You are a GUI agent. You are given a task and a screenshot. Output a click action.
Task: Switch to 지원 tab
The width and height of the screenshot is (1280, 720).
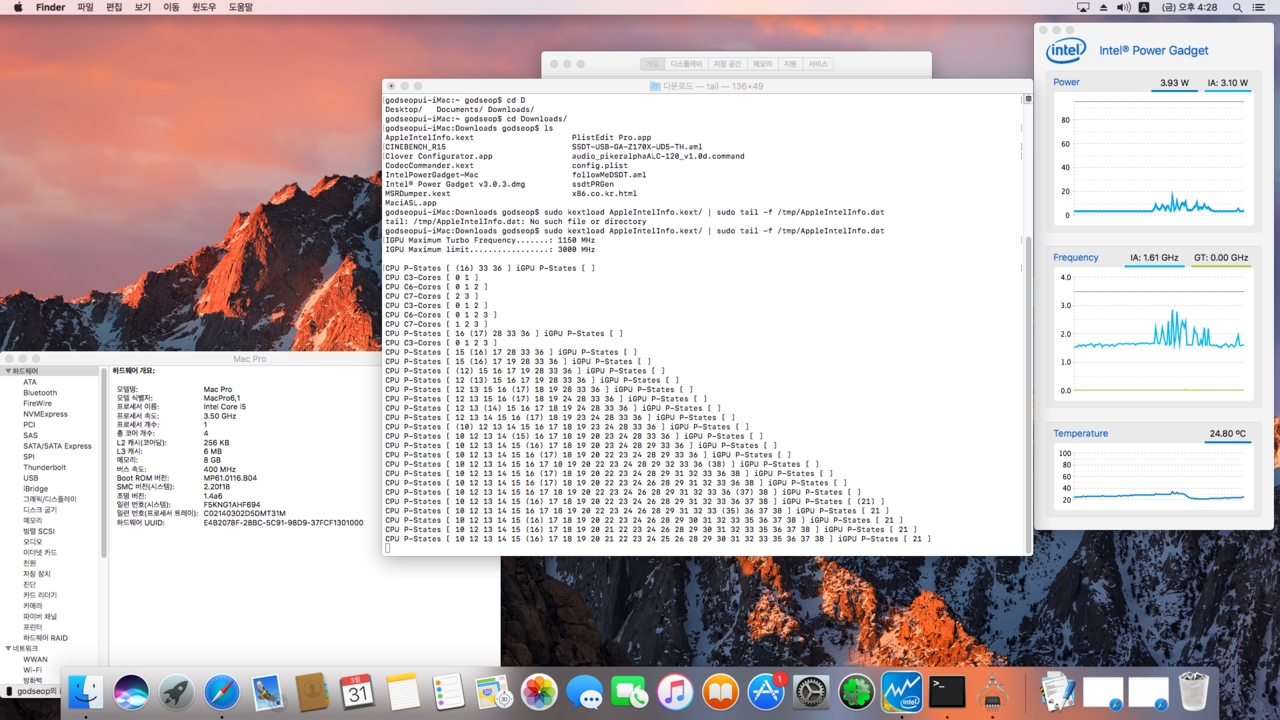[790, 64]
